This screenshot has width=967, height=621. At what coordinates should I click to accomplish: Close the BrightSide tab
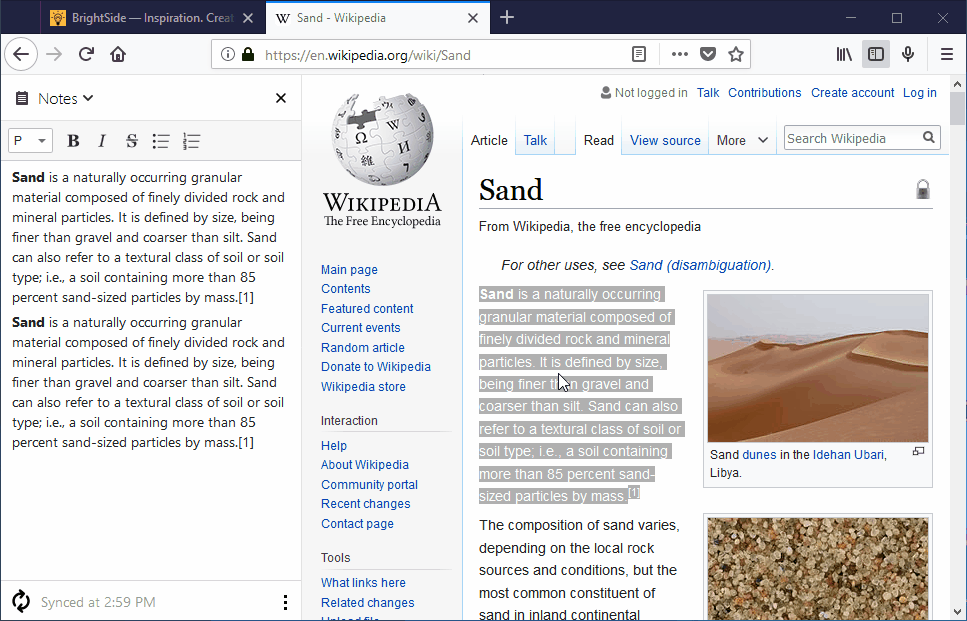248,18
